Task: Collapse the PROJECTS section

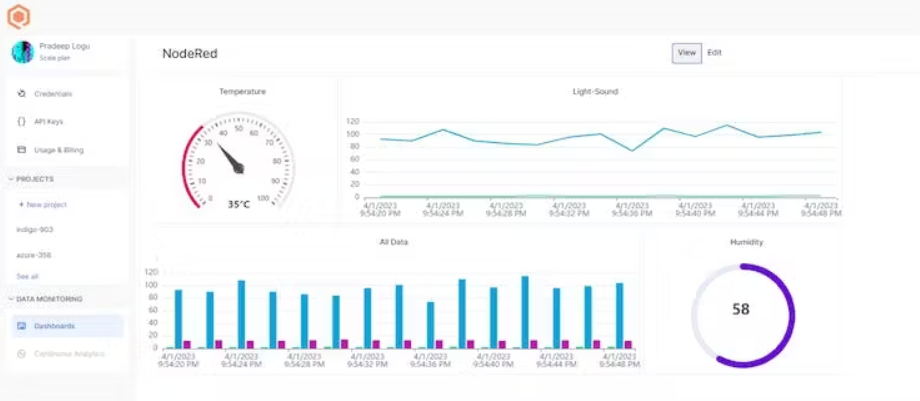Action: [x=11, y=179]
